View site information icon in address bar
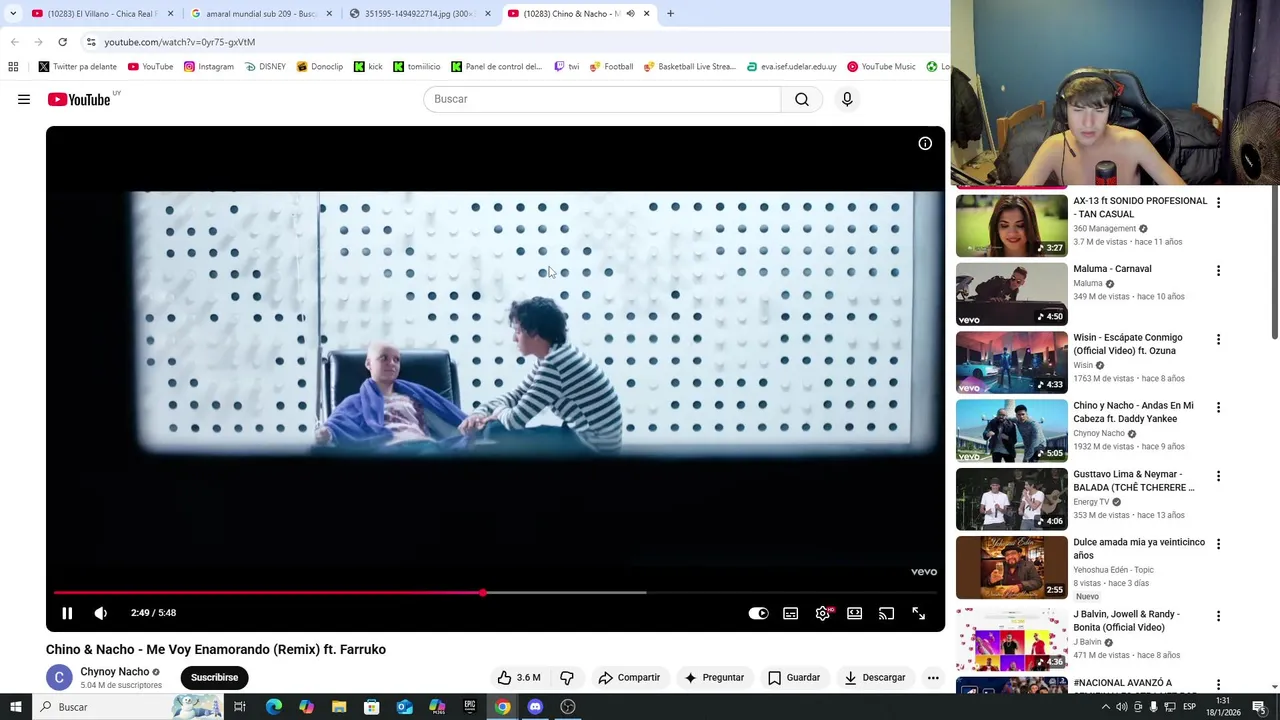The width and height of the screenshot is (1280, 720). (91, 42)
